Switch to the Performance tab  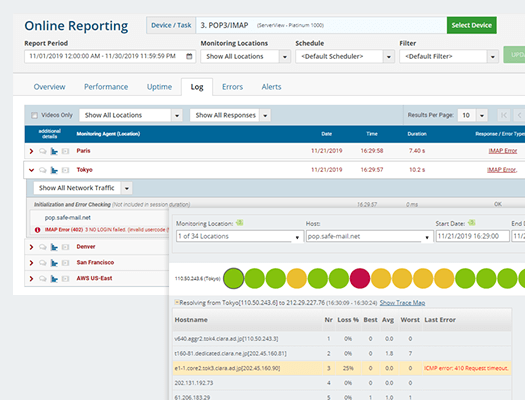(106, 87)
